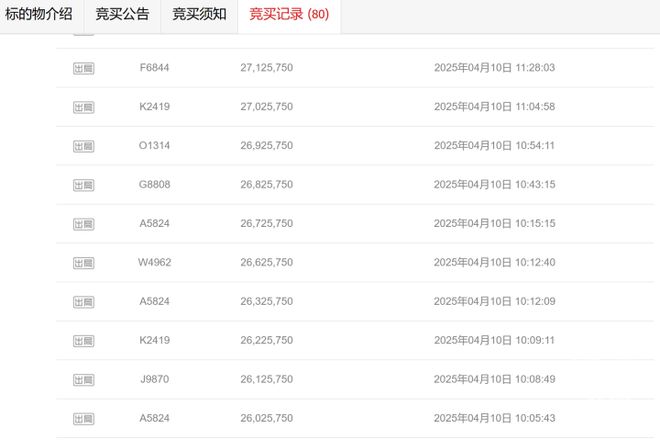This screenshot has width=660, height=440.
Task: Click the 出局 badge in row O1314
Action: pyautogui.click(x=84, y=146)
